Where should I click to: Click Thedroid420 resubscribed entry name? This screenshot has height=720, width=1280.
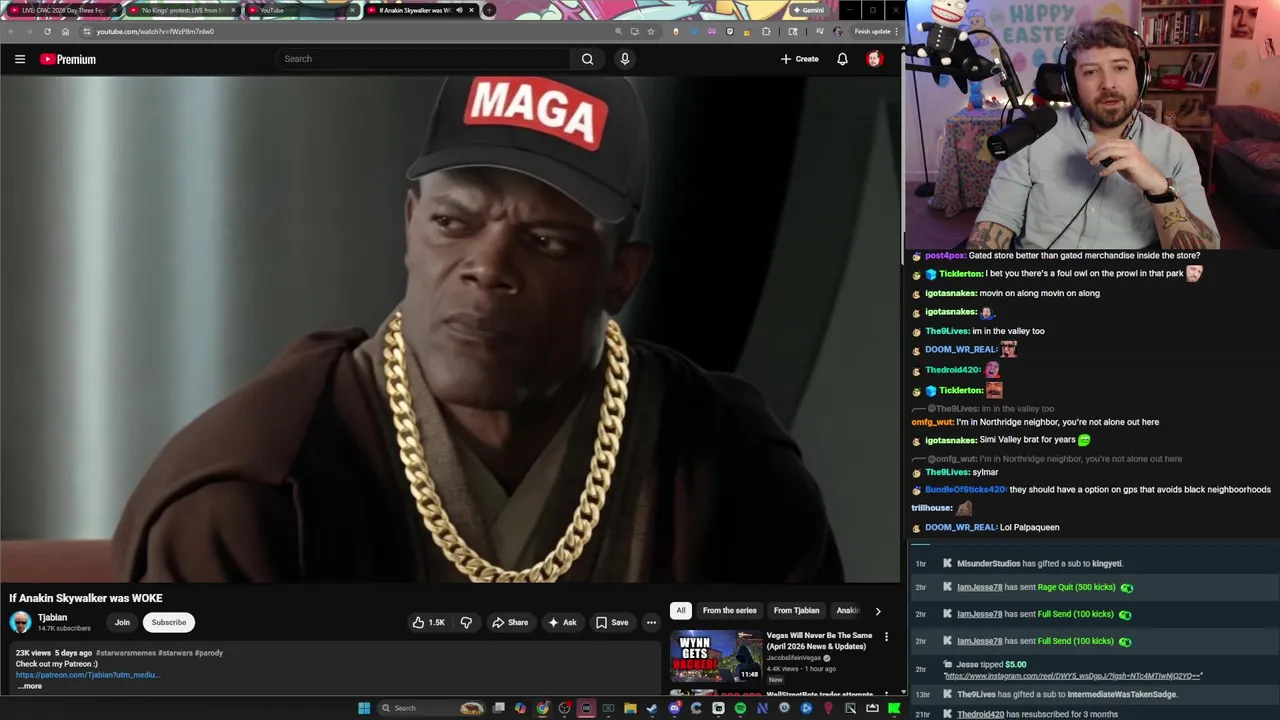980,714
